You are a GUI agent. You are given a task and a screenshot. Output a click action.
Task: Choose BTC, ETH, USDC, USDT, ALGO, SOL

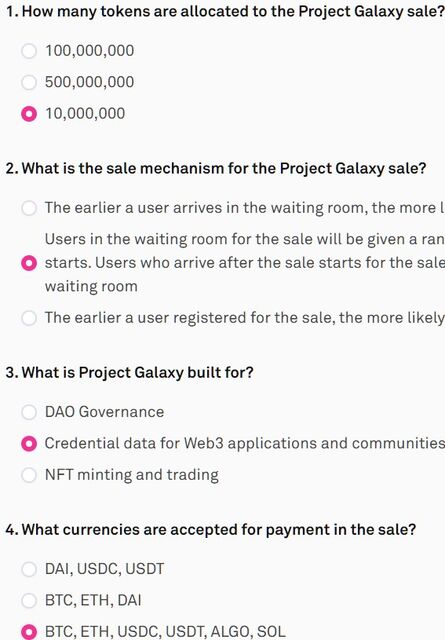29,631
